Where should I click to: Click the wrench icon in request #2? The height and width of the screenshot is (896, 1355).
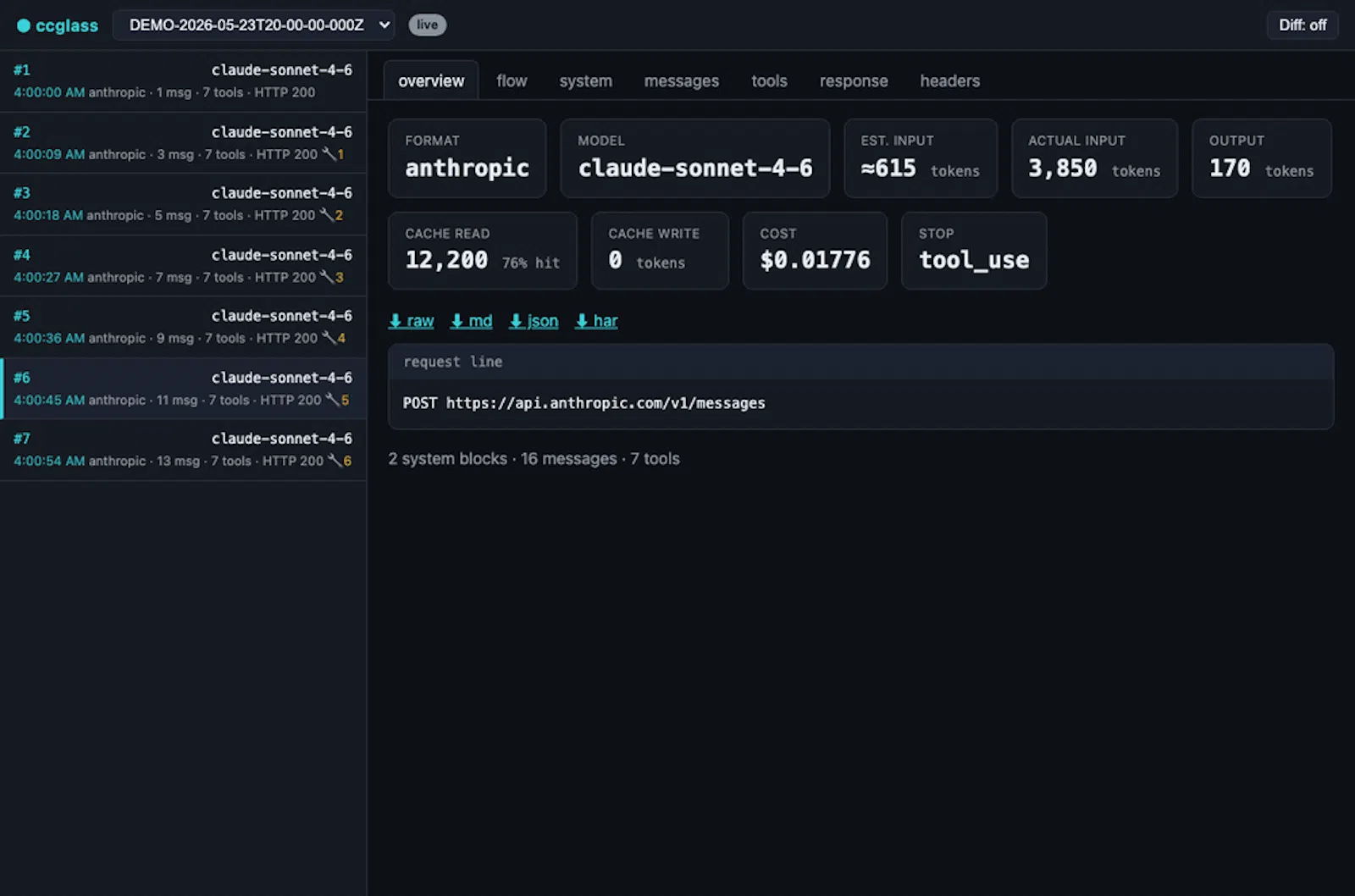click(x=329, y=154)
